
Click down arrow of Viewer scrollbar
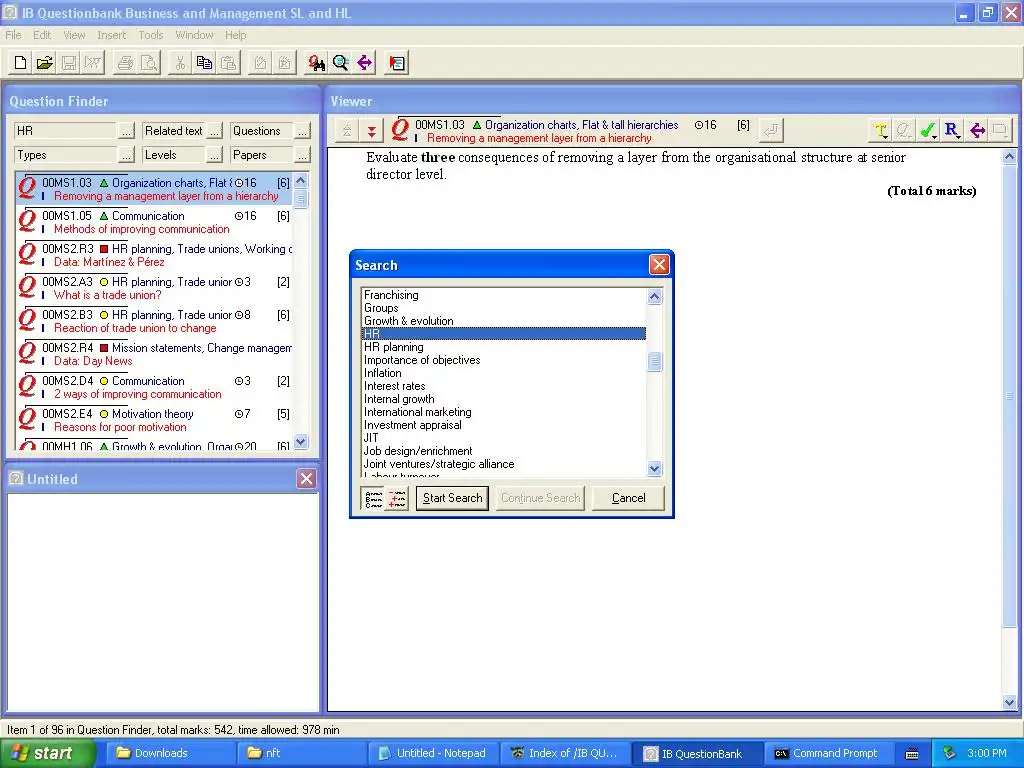click(x=1009, y=703)
